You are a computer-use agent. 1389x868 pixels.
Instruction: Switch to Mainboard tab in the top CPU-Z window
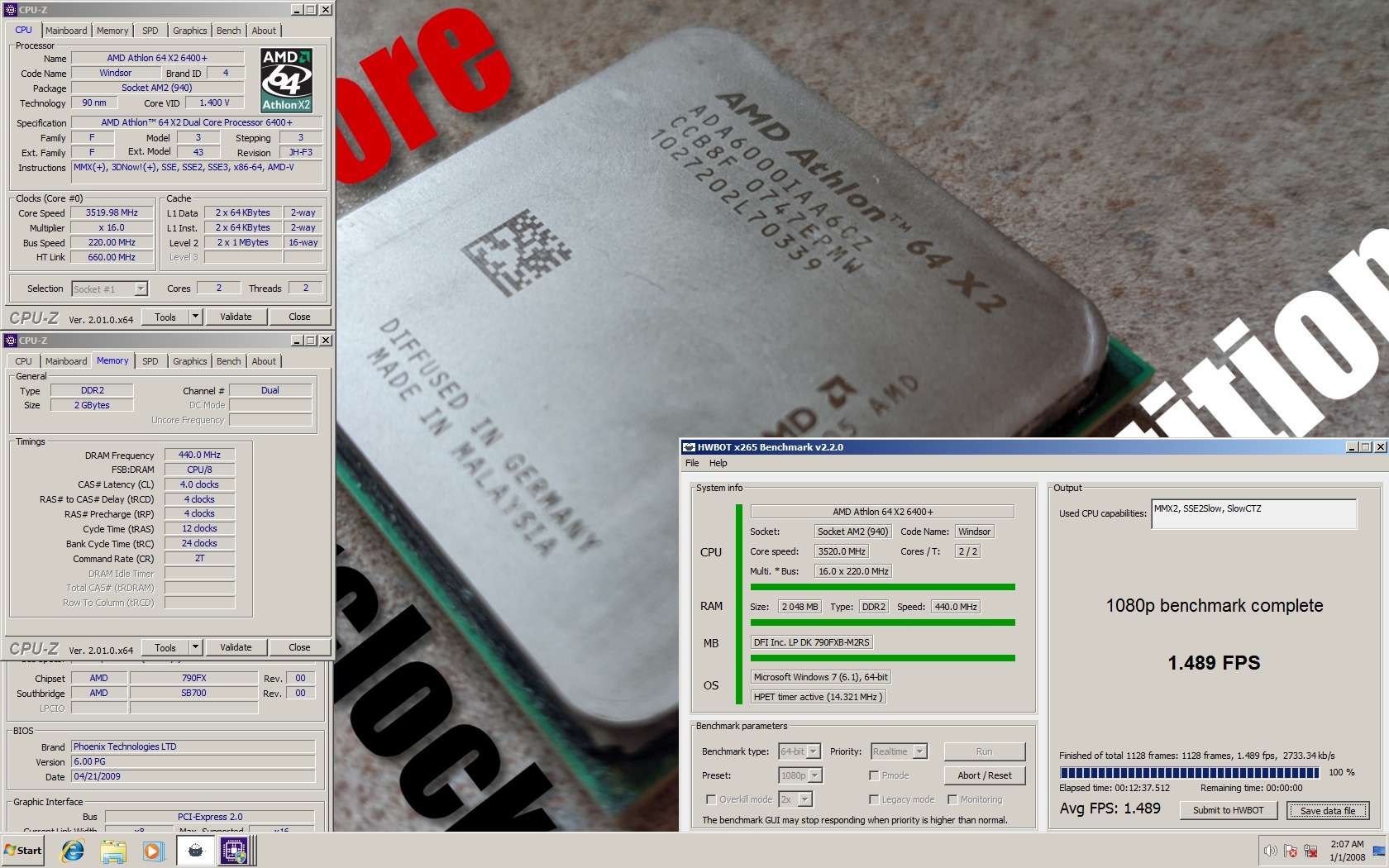[x=66, y=31]
